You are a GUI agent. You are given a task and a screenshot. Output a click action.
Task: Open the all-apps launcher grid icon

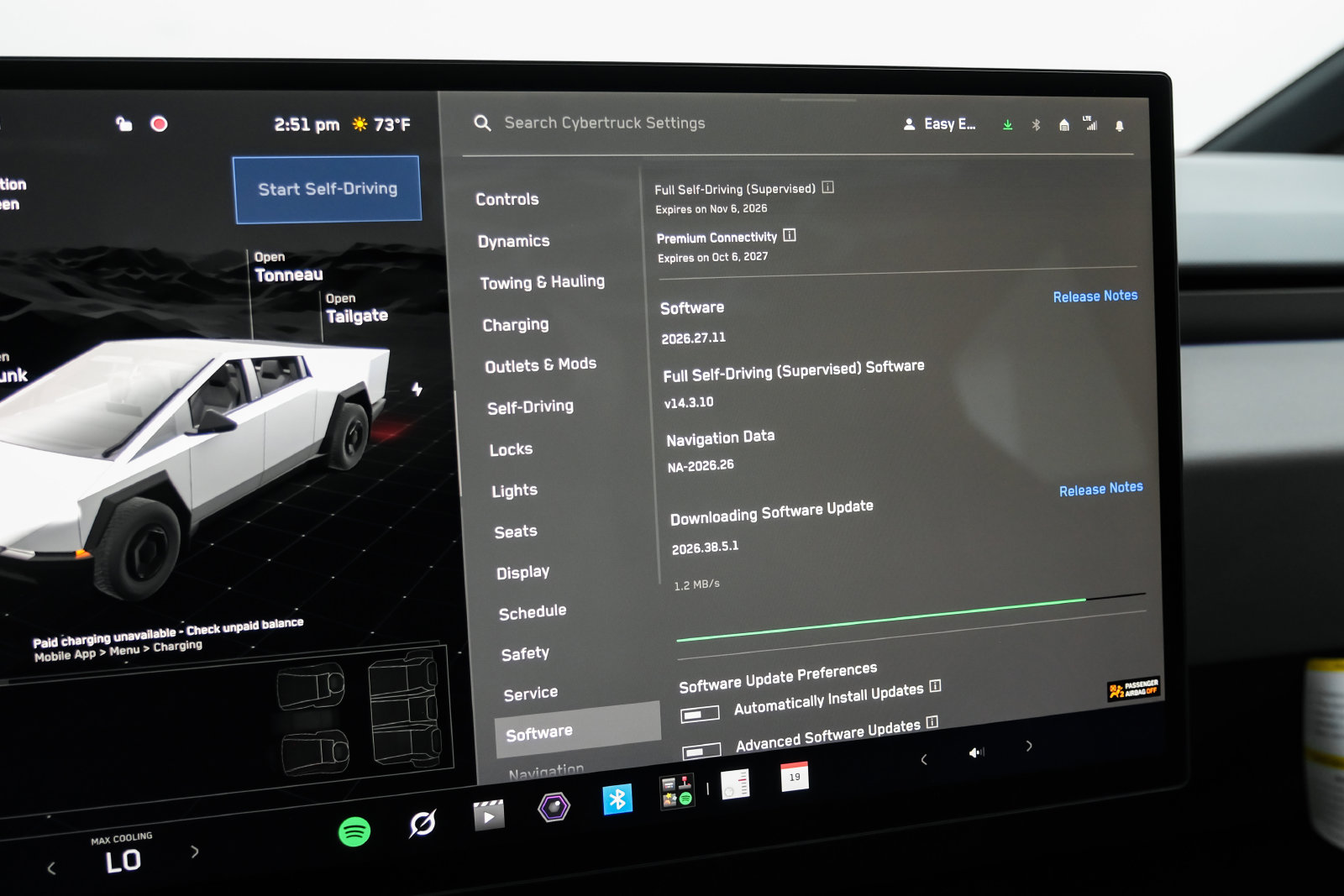[x=677, y=791]
